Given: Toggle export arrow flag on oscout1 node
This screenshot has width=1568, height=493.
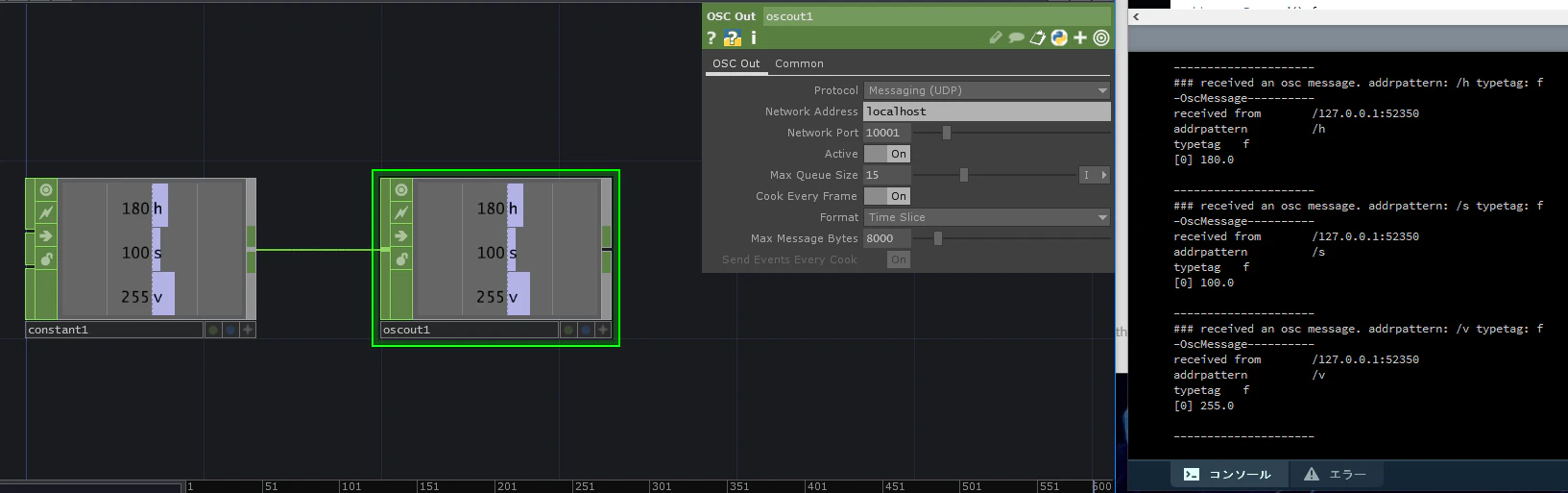Looking at the screenshot, I should 401,236.
